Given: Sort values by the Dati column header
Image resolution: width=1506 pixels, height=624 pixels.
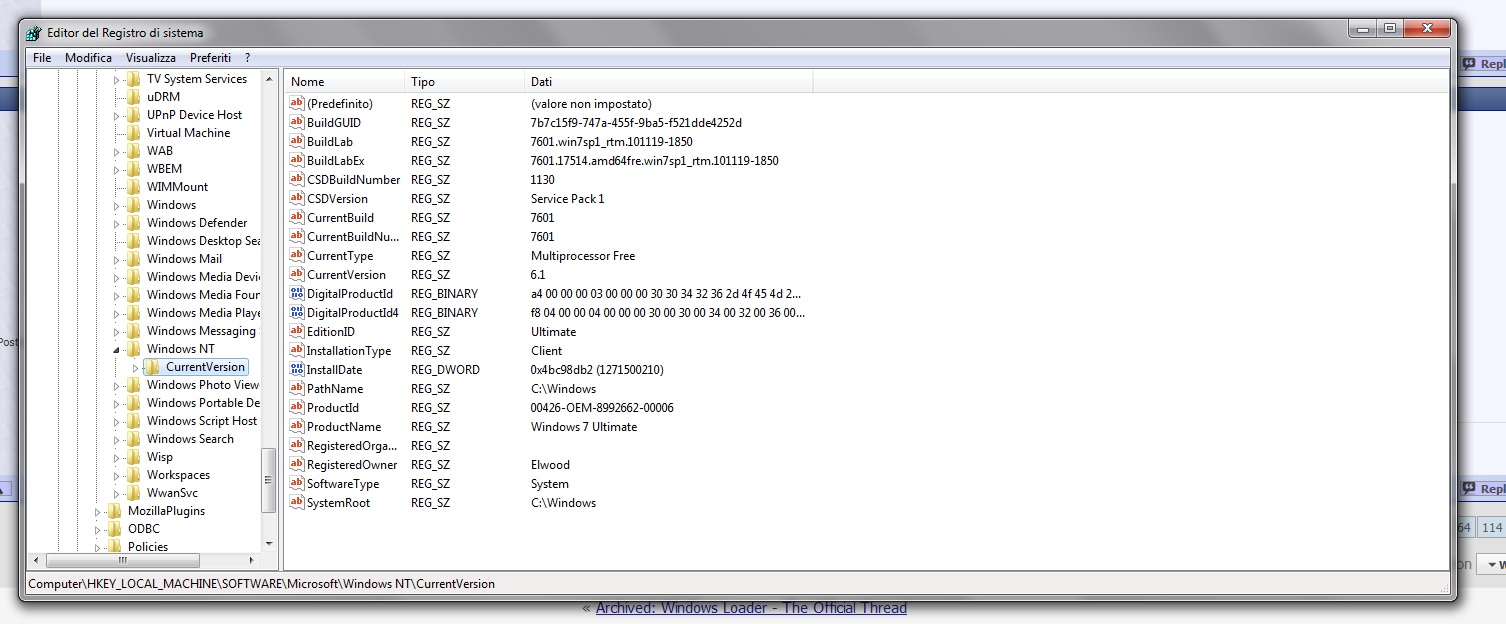Looking at the screenshot, I should pos(669,82).
